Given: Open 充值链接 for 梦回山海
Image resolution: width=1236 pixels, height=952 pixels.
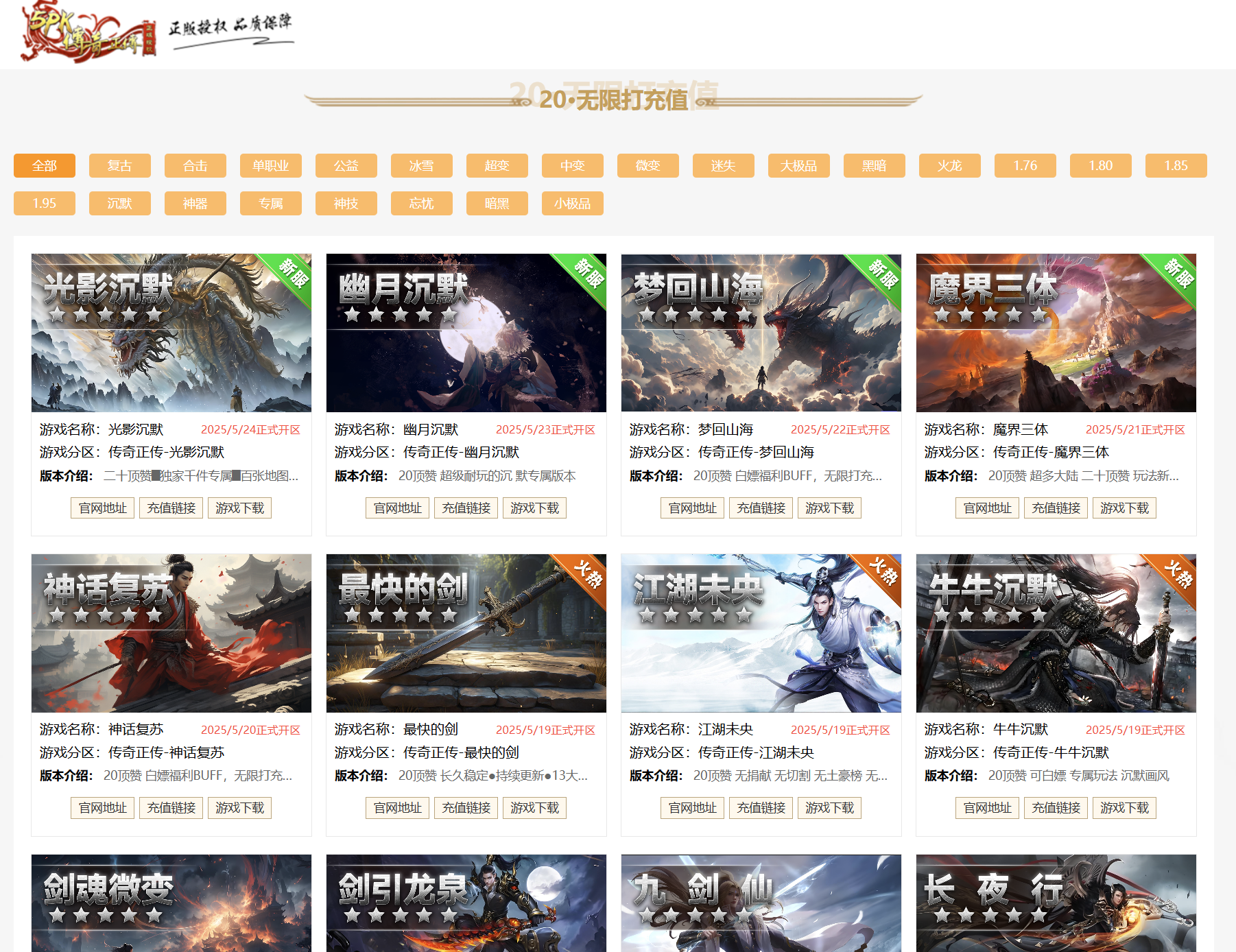Looking at the screenshot, I should click(761, 508).
